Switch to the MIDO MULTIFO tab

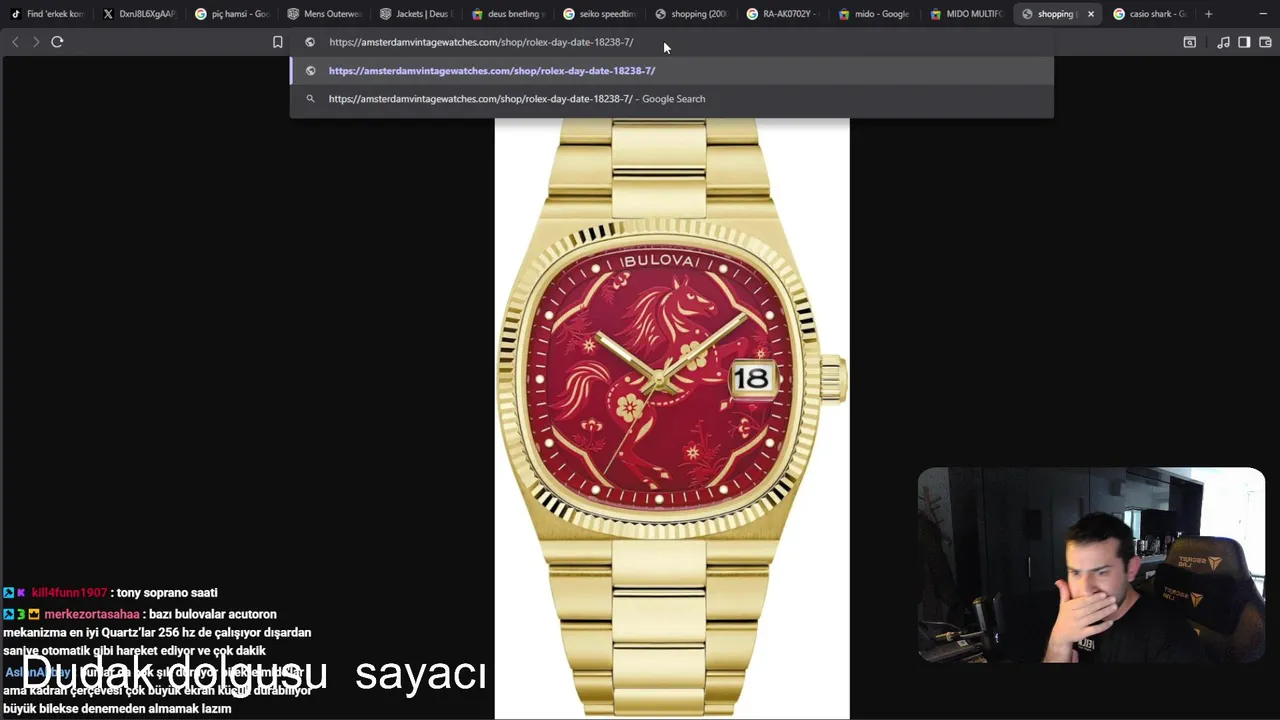(967, 14)
